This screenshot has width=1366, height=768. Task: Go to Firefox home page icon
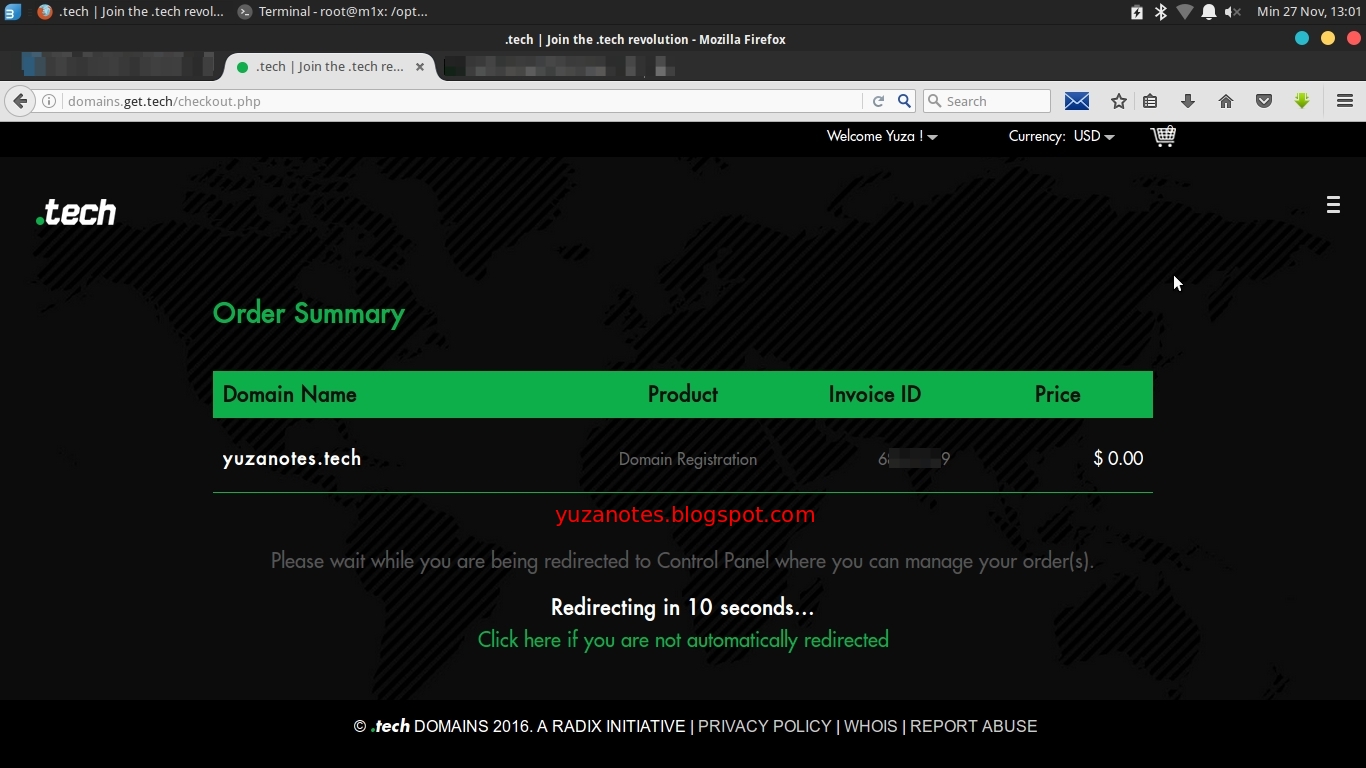(x=1226, y=101)
